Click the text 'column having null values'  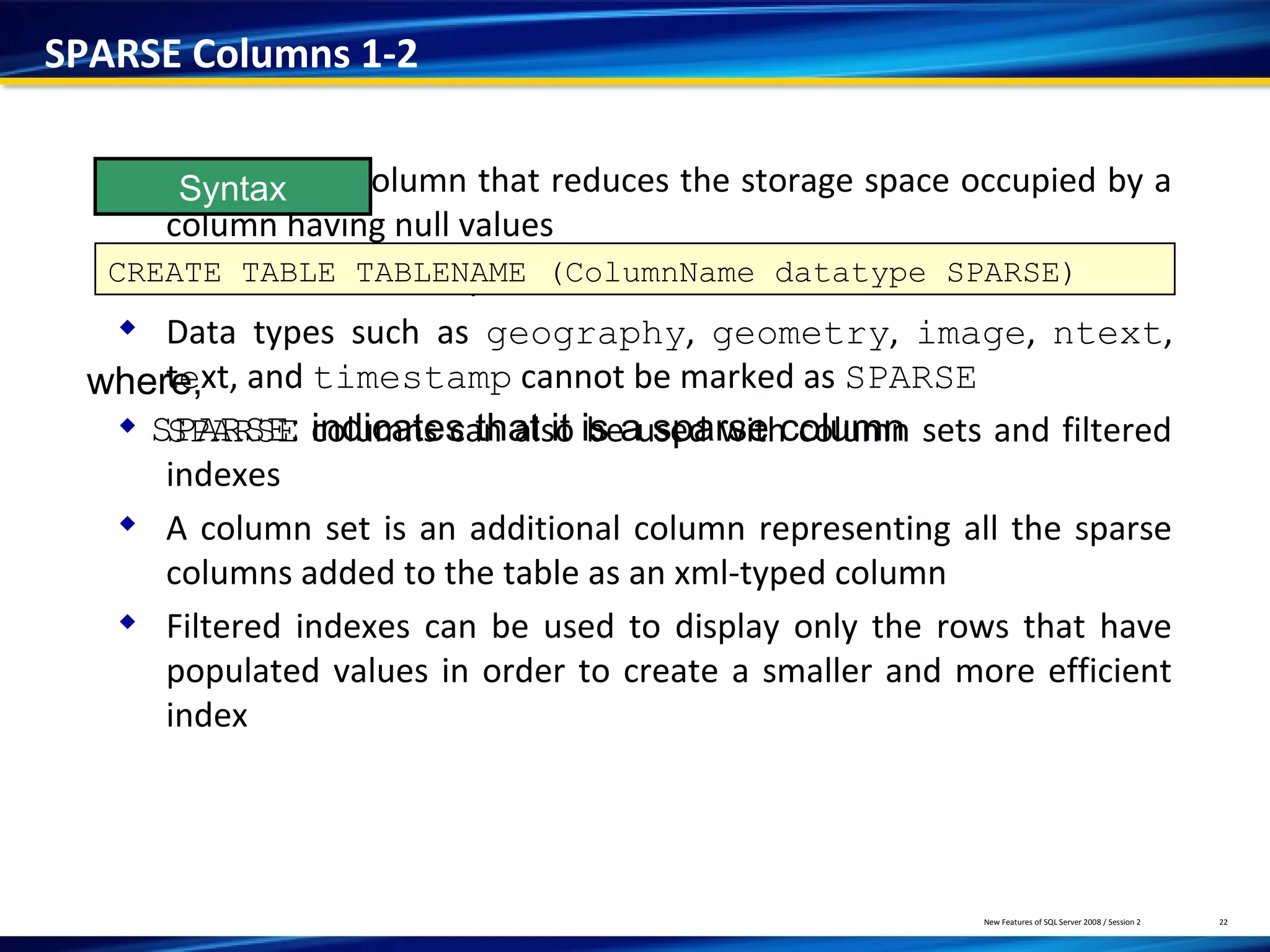[x=360, y=226]
